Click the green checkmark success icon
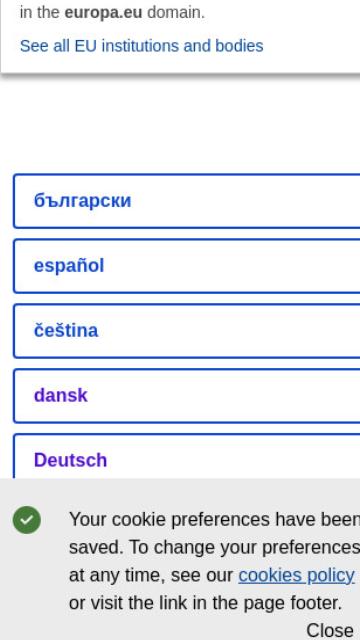The width and height of the screenshot is (360, 640). click(27, 520)
